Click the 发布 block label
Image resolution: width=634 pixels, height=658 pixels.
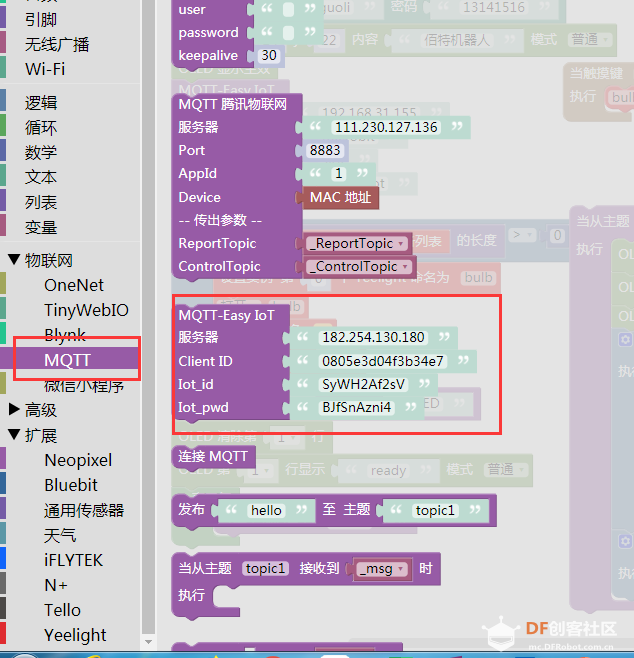pyautogui.click(x=191, y=509)
